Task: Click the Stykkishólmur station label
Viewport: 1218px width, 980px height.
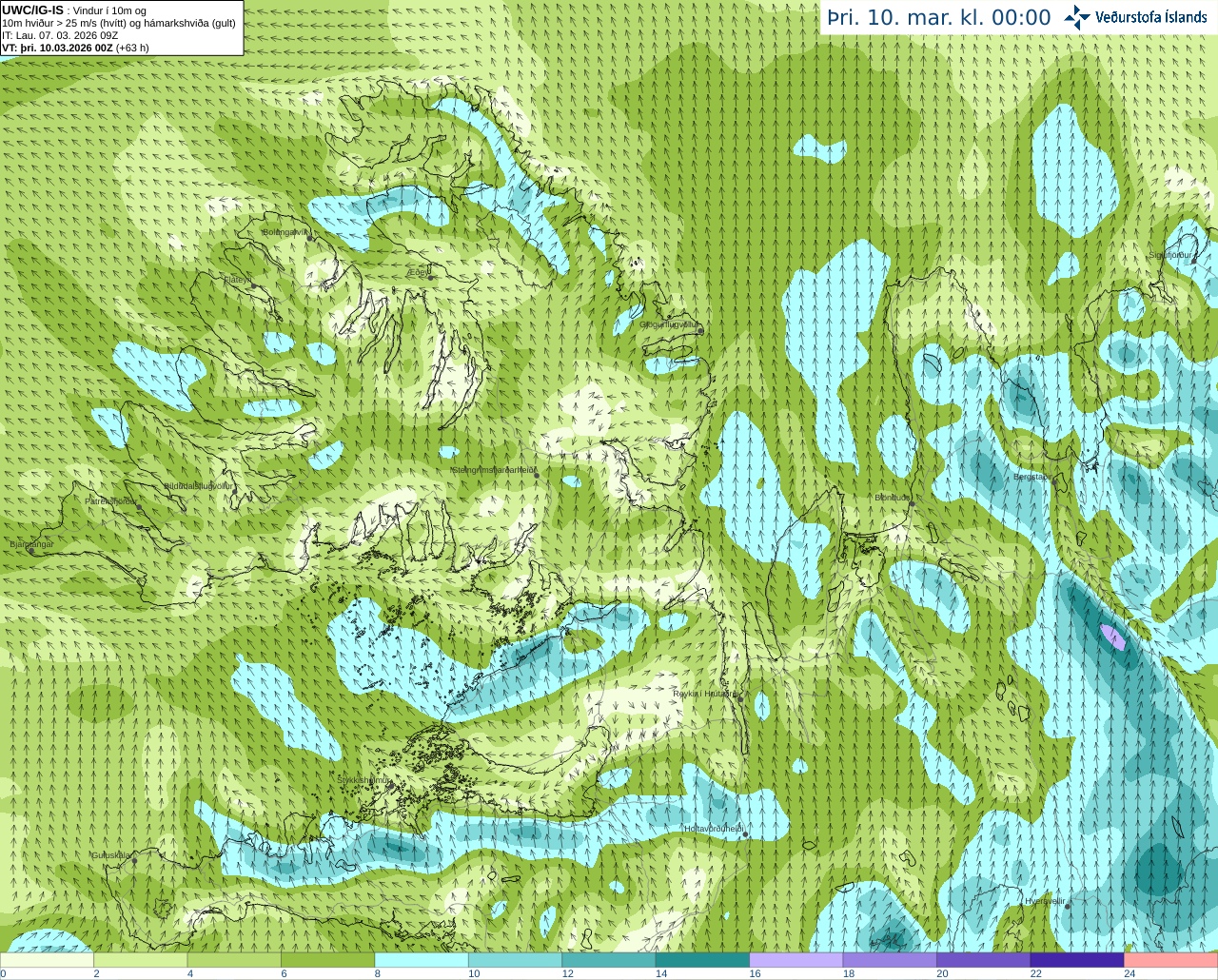Action: coord(363,779)
